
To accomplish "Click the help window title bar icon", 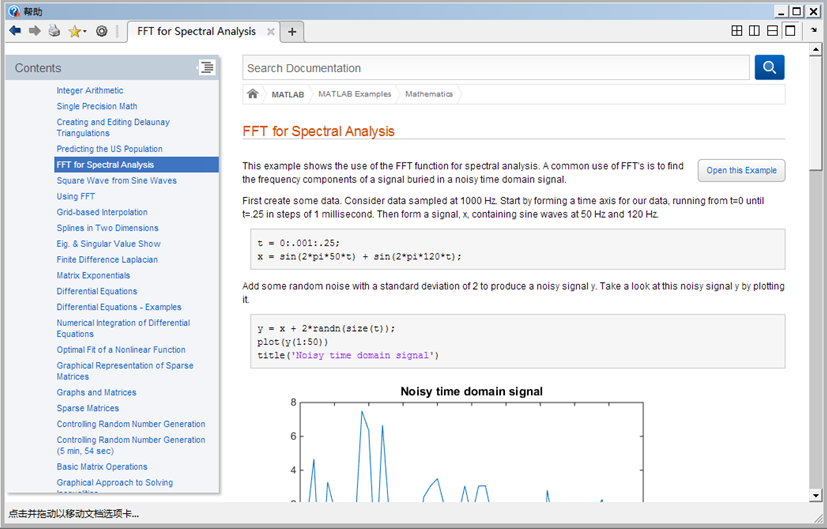I will pyautogui.click(x=14, y=11).
